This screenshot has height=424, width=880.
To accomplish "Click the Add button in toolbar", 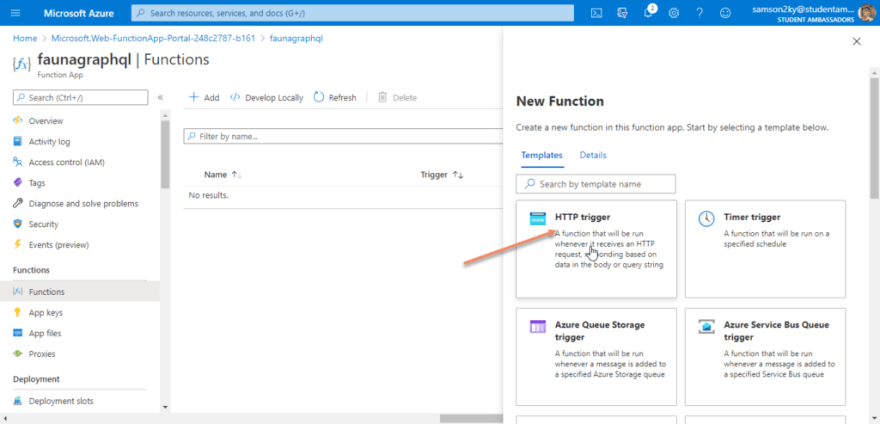I will [x=204, y=97].
